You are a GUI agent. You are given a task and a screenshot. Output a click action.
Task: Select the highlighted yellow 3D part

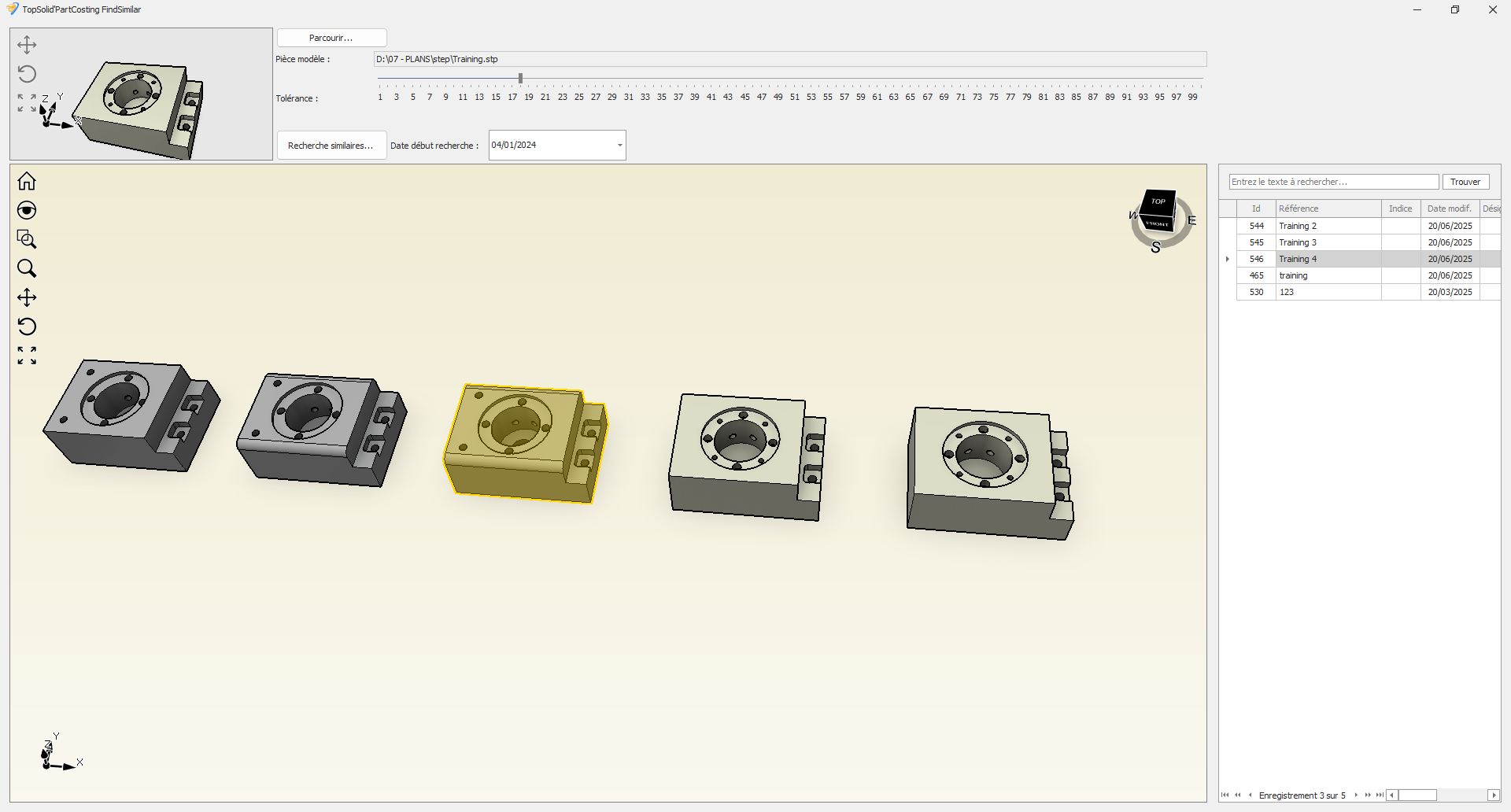(523, 445)
